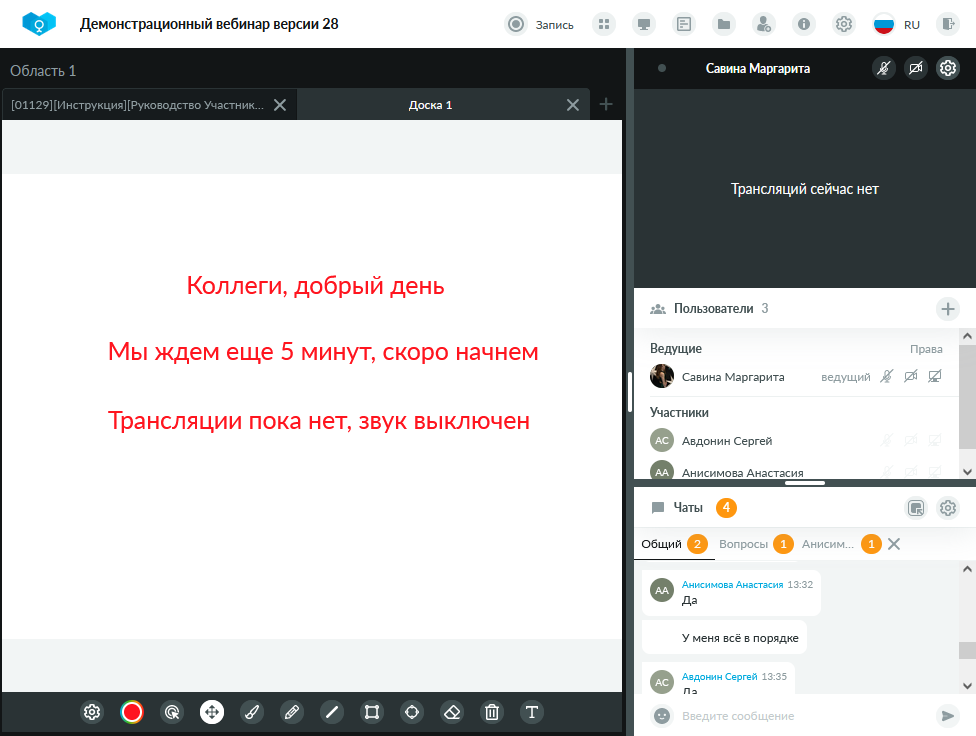Open broadcast settings gear in video panel

tap(947, 68)
